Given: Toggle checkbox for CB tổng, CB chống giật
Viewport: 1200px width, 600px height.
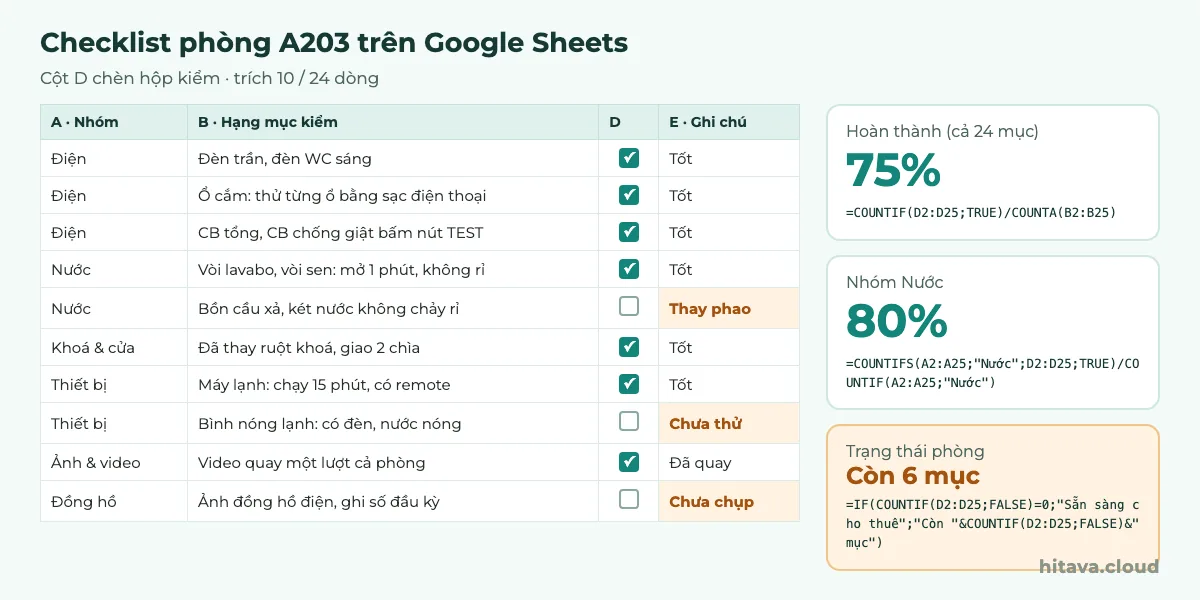Looking at the screenshot, I should 629,232.
